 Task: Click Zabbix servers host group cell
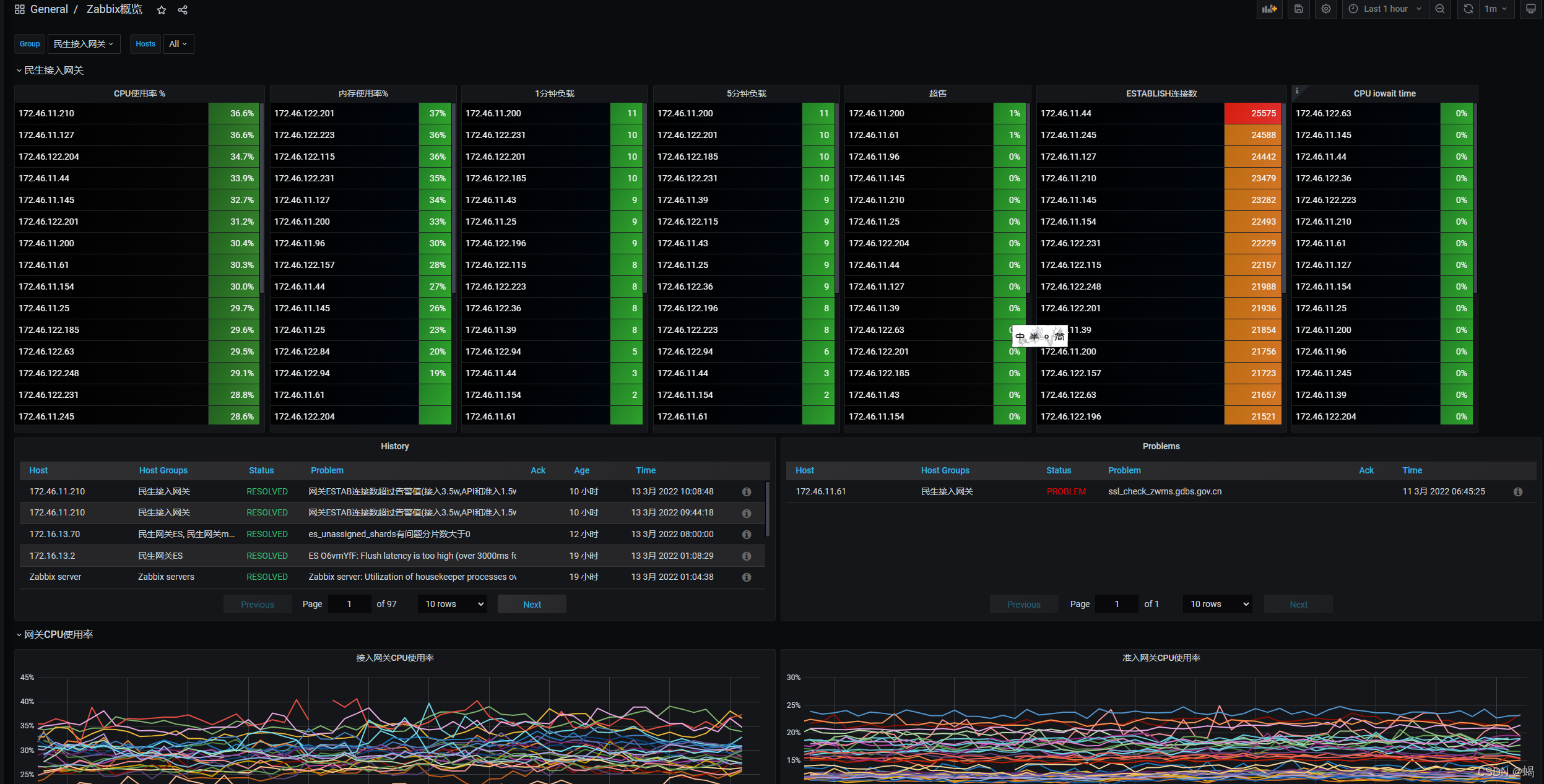(x=166, y=577)
